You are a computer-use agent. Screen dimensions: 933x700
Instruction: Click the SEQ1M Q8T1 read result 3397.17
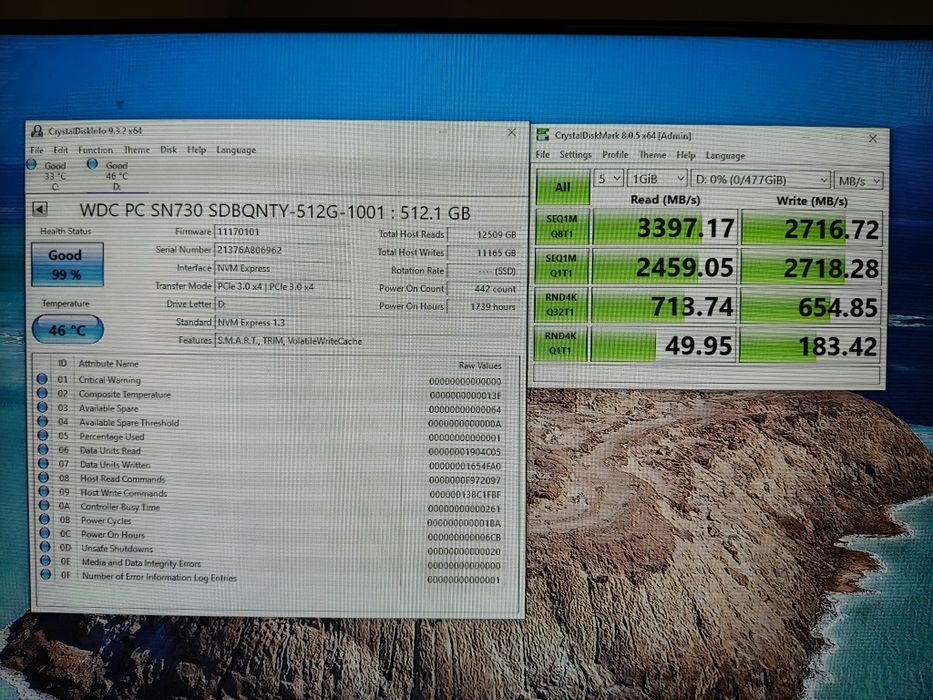(x=665, y=227)
